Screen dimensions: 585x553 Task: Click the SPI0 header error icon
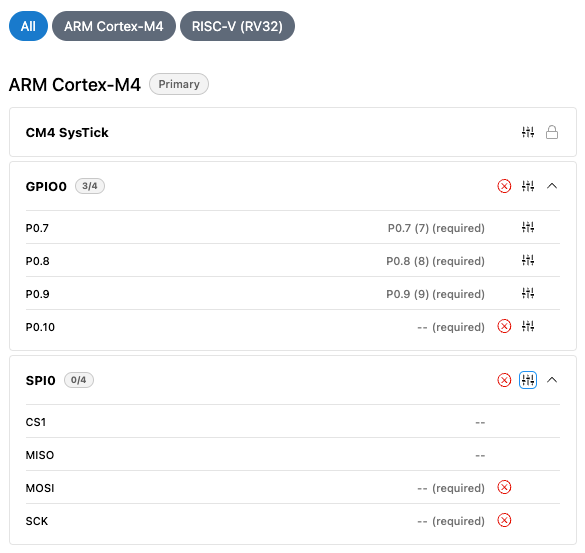[x=504, y=380]
